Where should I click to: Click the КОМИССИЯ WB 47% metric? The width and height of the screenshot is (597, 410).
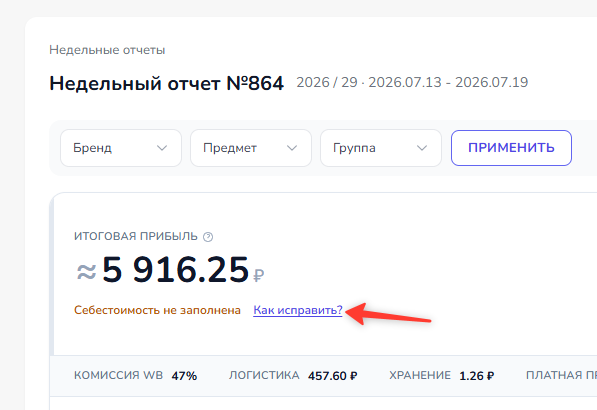(136, 376)
